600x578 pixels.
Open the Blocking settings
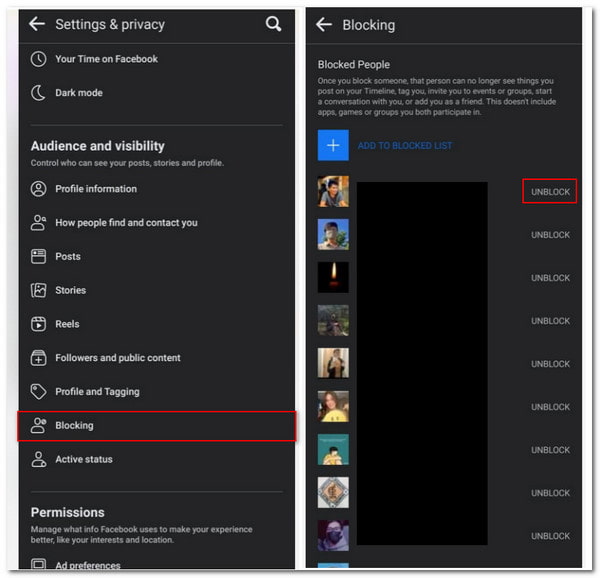click(157, 426)
